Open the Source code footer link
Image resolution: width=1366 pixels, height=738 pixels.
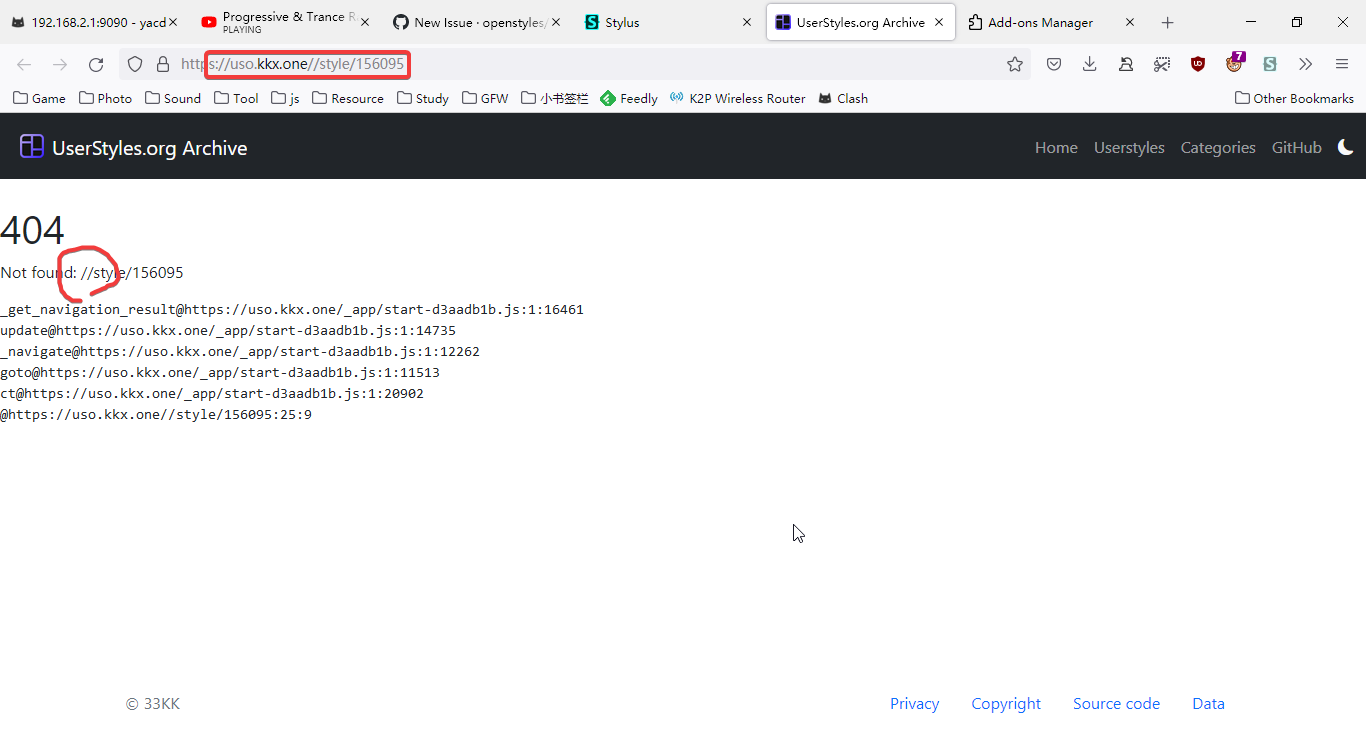click(x=1116, y=703)
